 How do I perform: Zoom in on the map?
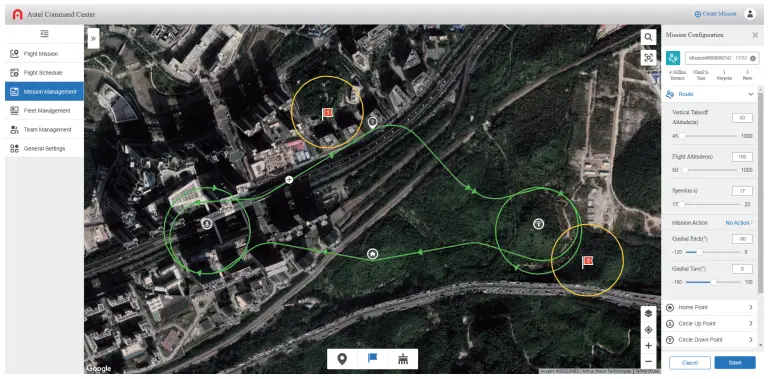point(648,346)
